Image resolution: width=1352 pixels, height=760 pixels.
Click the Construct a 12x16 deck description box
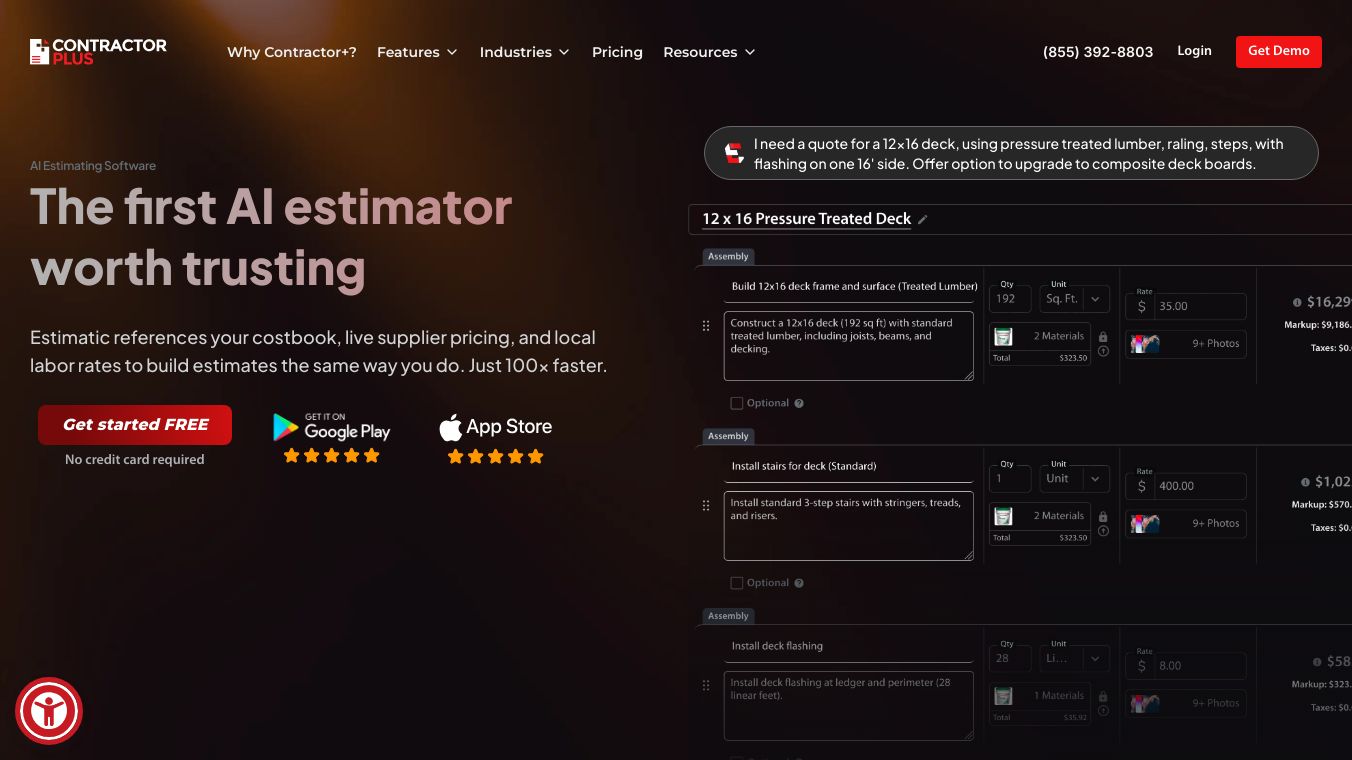click(849, 346)
